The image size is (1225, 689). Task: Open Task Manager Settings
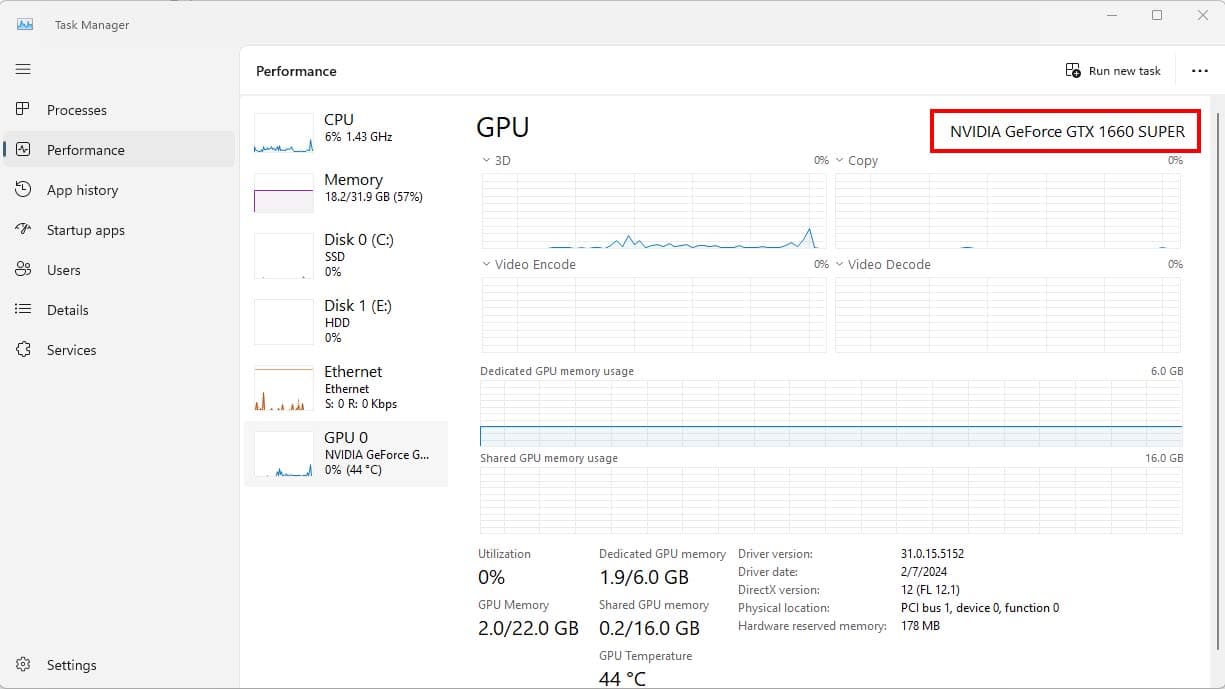23,664
